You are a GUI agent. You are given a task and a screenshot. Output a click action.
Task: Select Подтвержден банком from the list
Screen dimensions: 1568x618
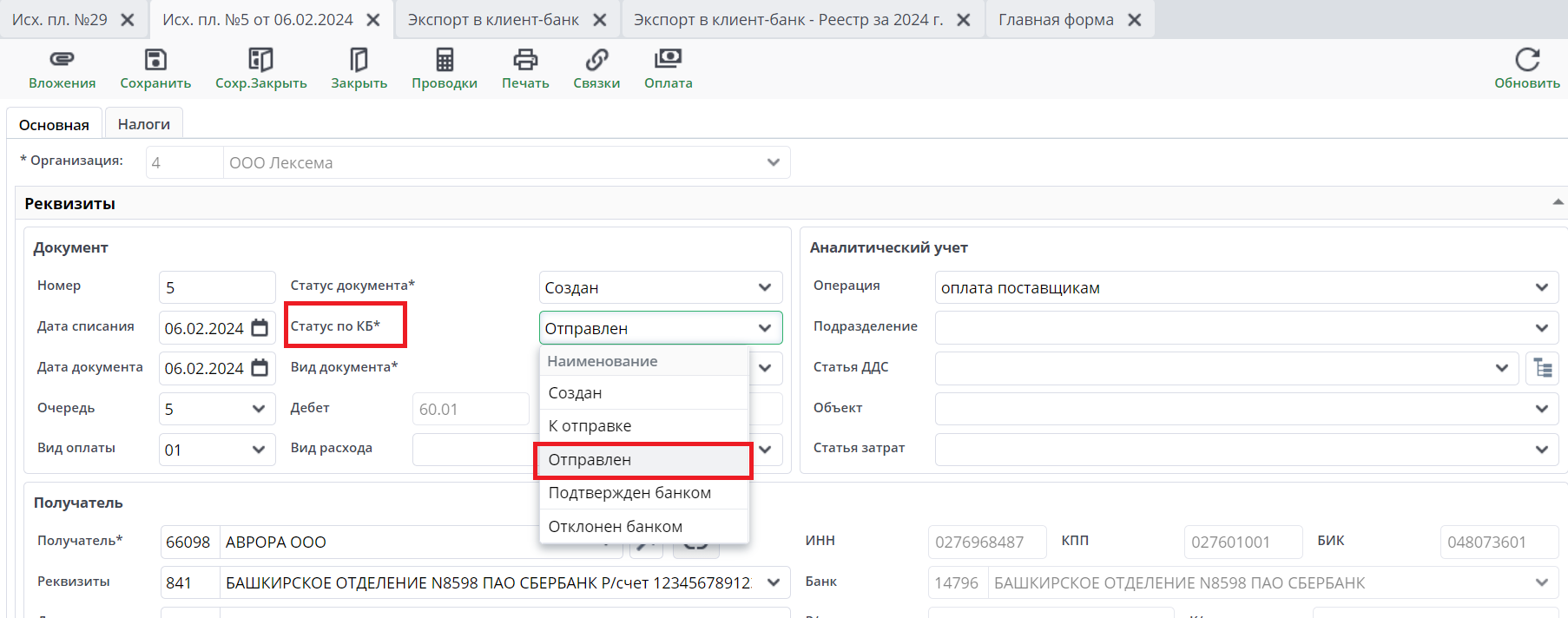point(629,493)
